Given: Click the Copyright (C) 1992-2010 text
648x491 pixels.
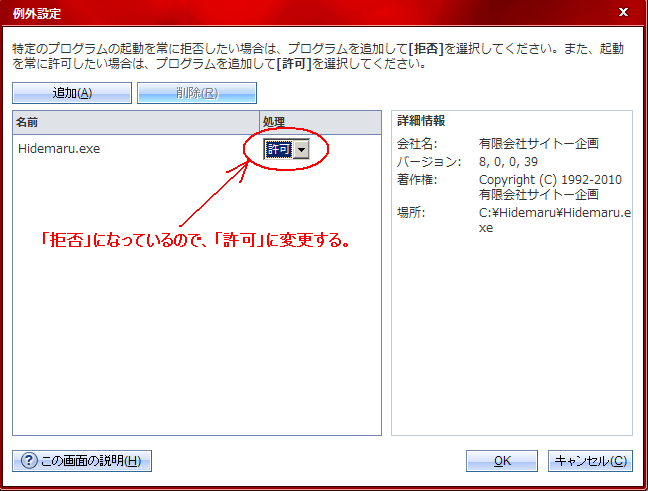Looking at the screenshot, I should point(550,180).
